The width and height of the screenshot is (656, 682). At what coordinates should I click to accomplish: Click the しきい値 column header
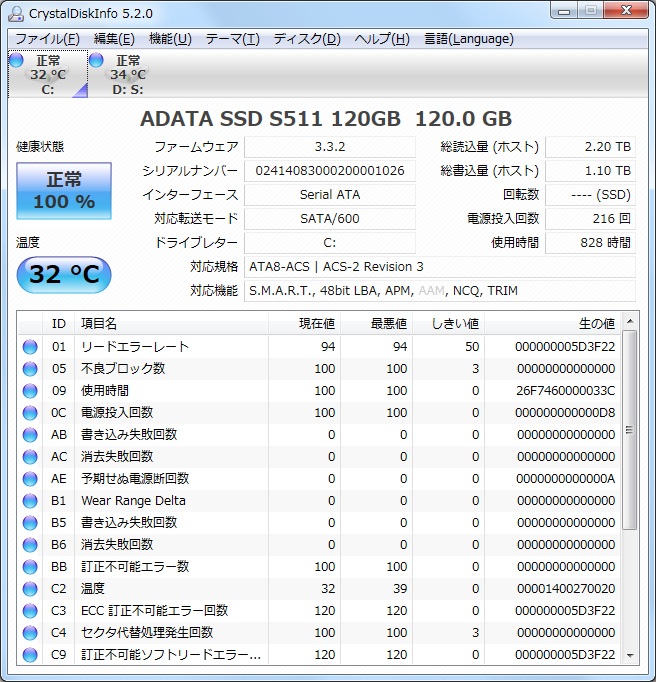[449, 324]
